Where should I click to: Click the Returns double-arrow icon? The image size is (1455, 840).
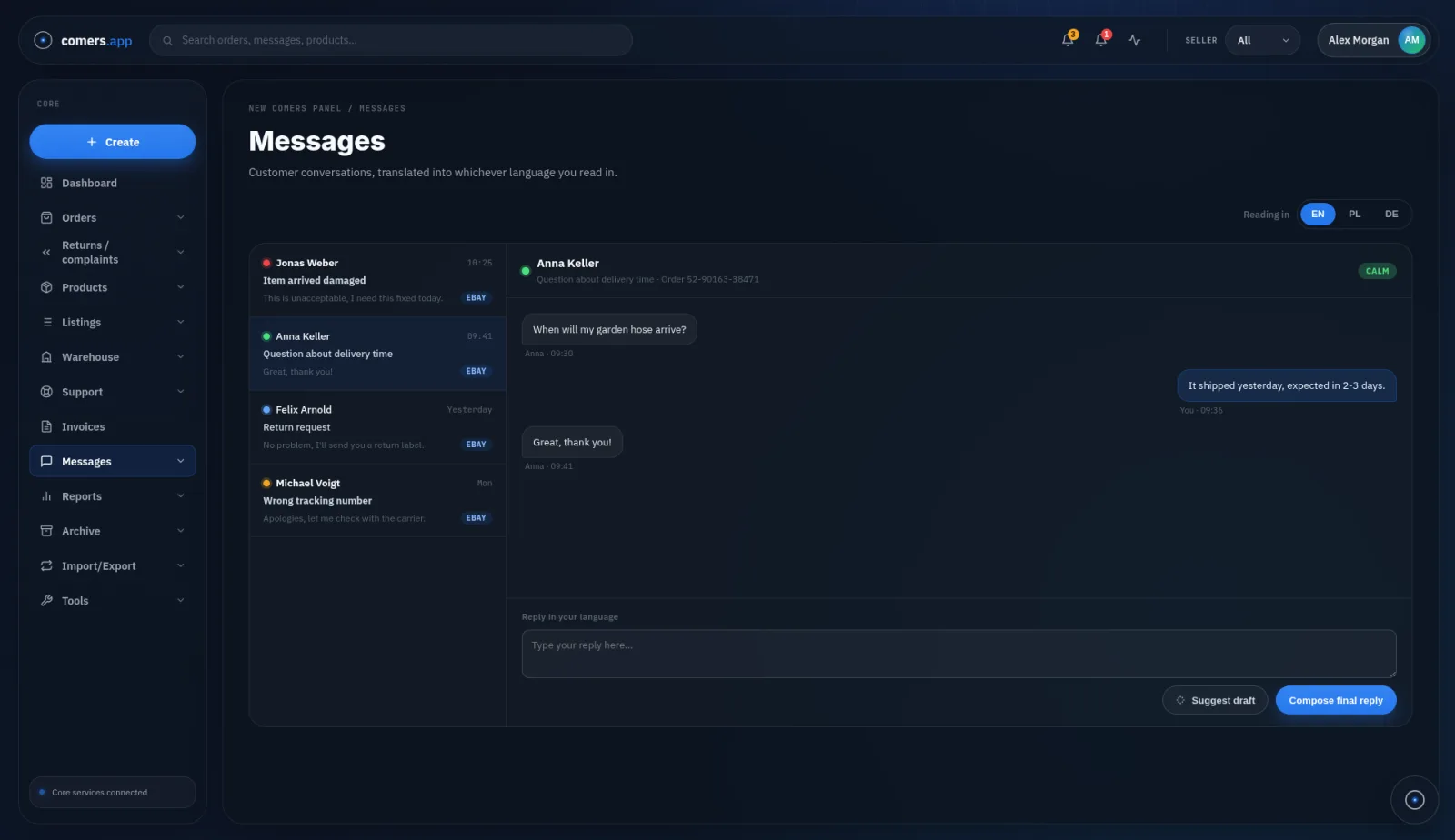[46, 252]
